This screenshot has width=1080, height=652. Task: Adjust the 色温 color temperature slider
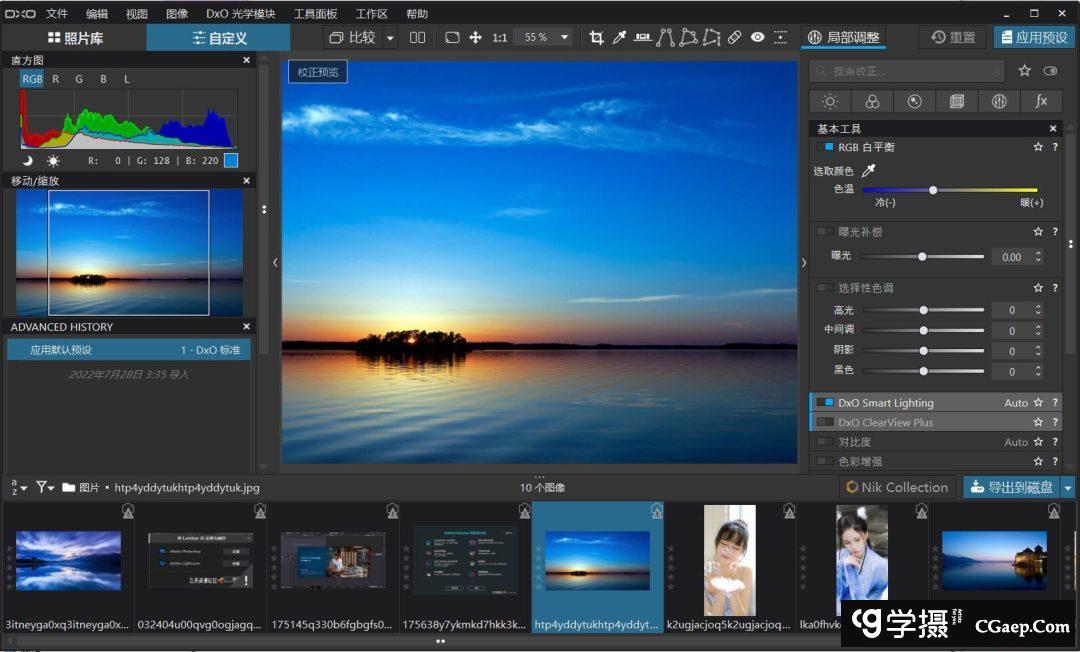tap(933, 190)
